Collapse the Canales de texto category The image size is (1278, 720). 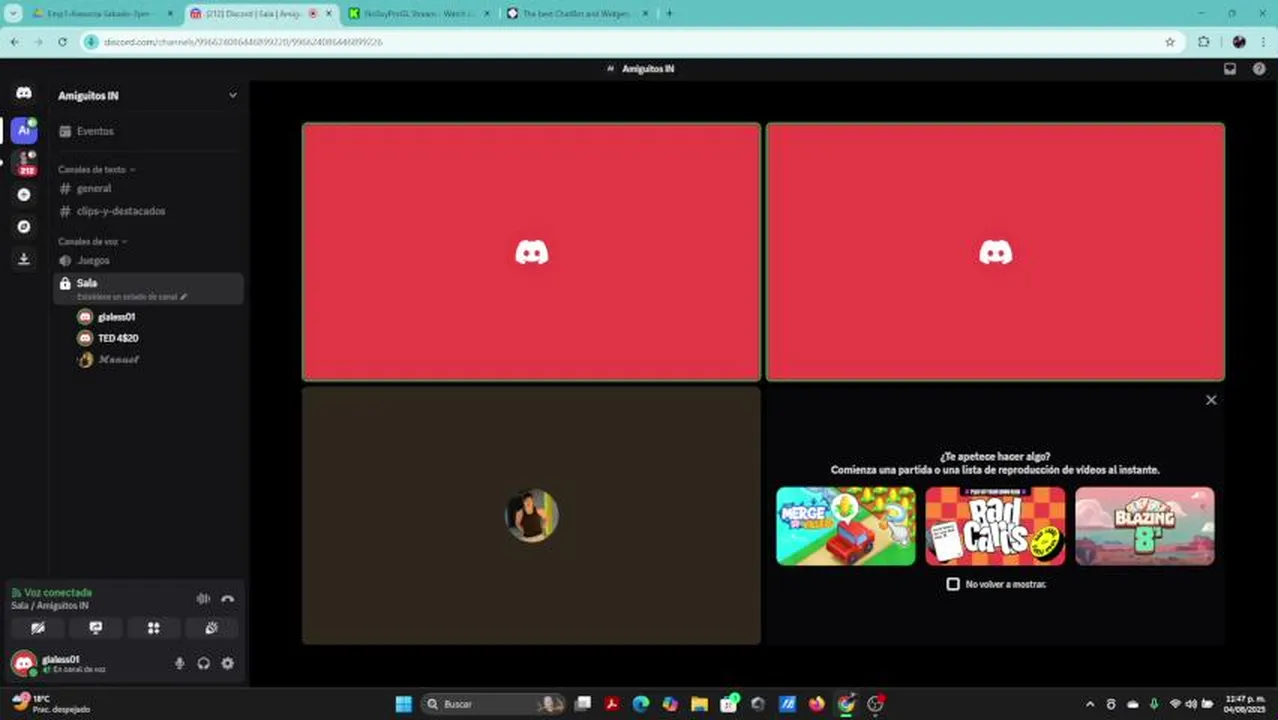point(96,169)
